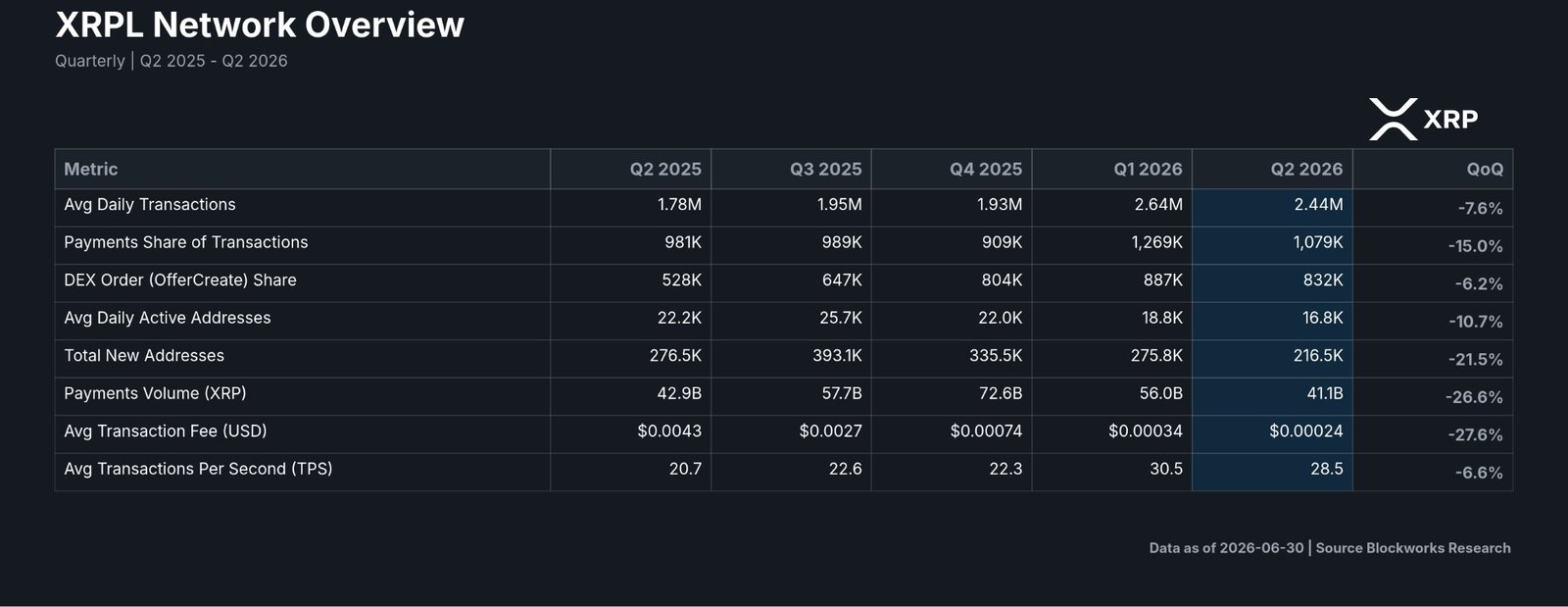Select the Avg Daily Transactions row label
The image size is (1568, 607).
[150, 205]
